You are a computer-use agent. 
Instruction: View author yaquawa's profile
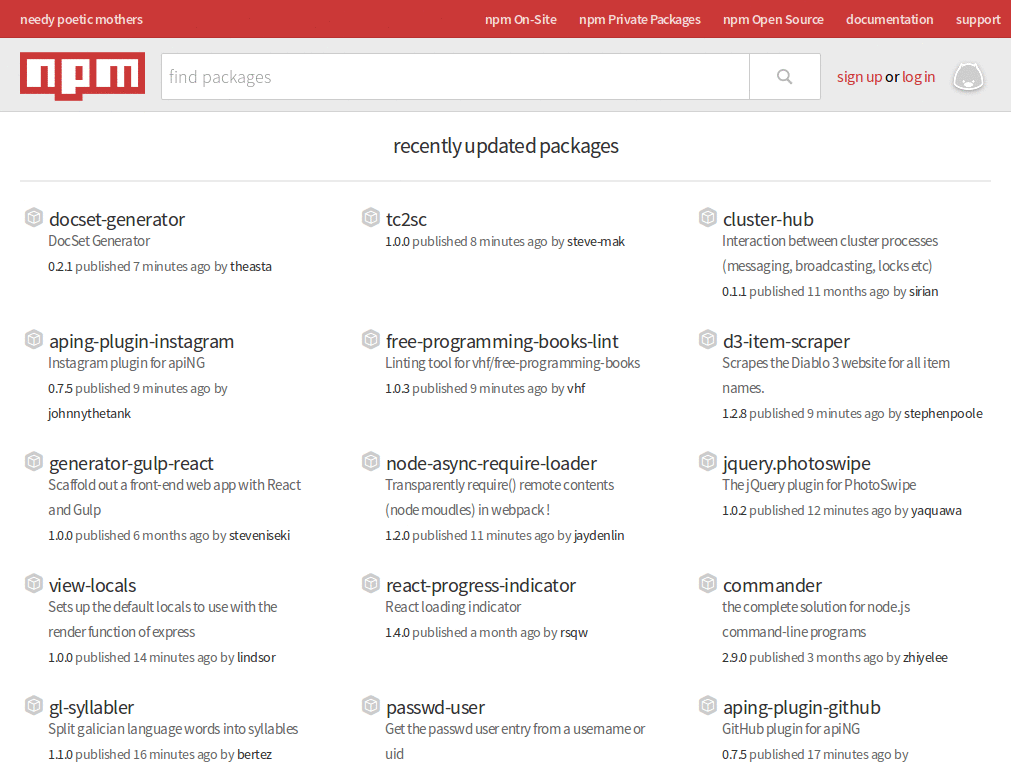click(x=936, y=511)
